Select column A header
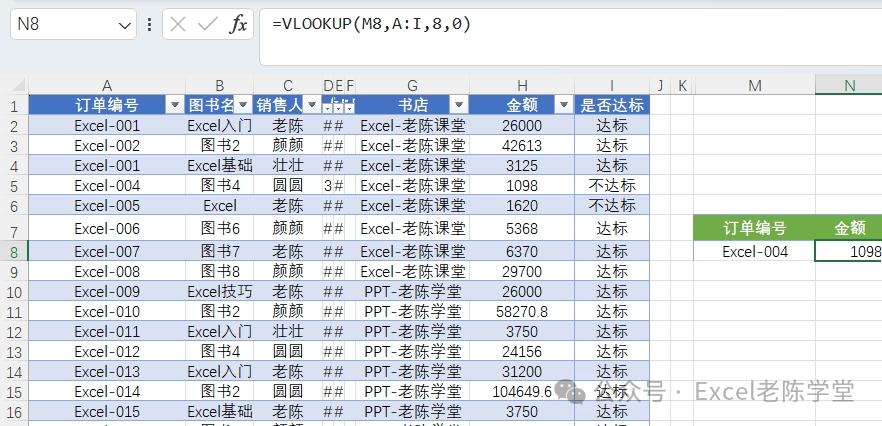 [x=107, y=86]
